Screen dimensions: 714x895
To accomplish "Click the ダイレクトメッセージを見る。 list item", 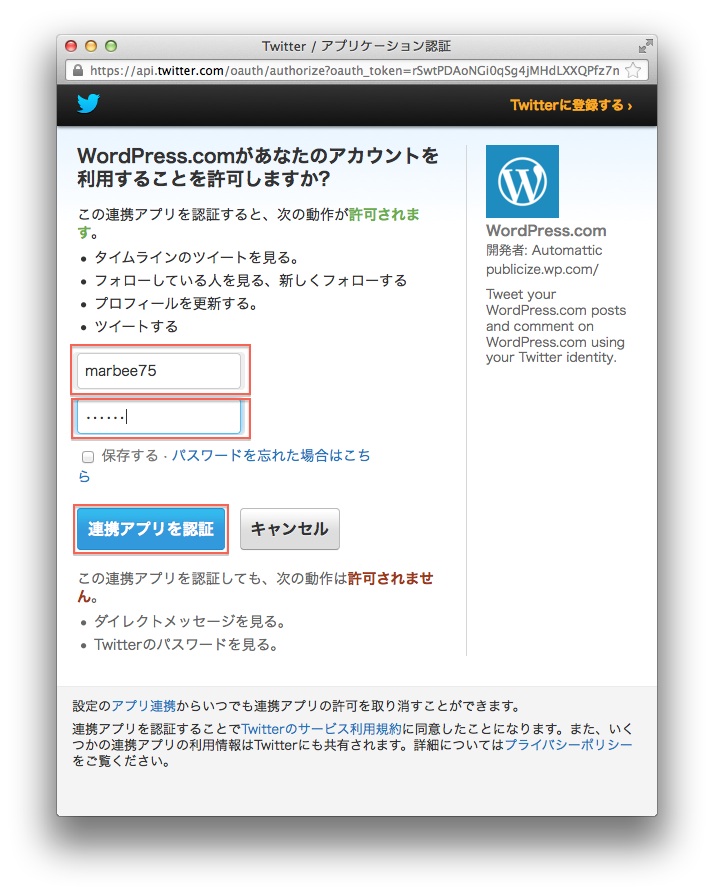I will 190,621.
